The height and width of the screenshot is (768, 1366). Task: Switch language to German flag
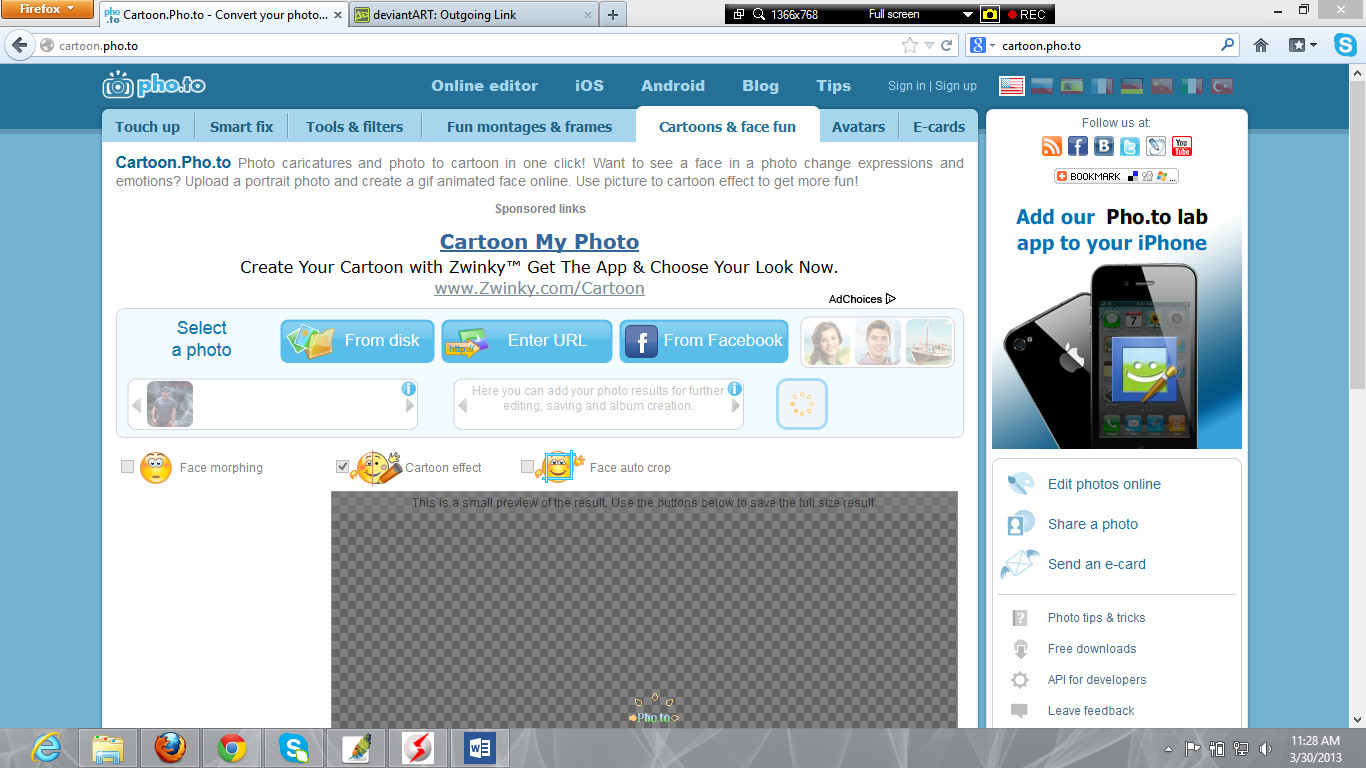pyautogui.click(x=1132, y=86)
